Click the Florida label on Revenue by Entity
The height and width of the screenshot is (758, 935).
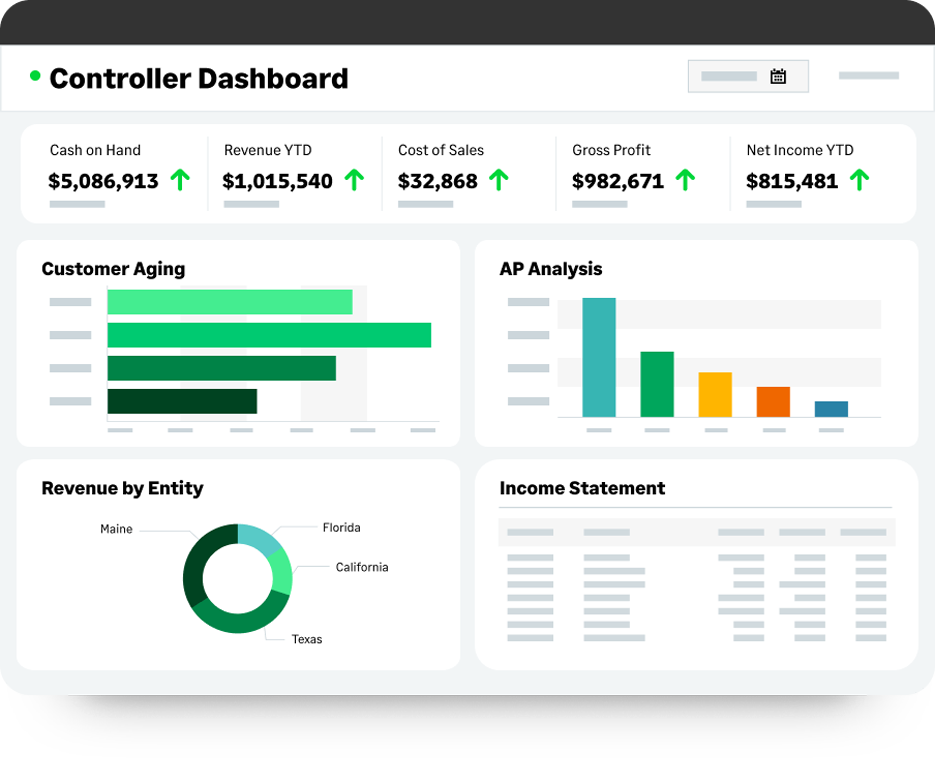point(342,527)
